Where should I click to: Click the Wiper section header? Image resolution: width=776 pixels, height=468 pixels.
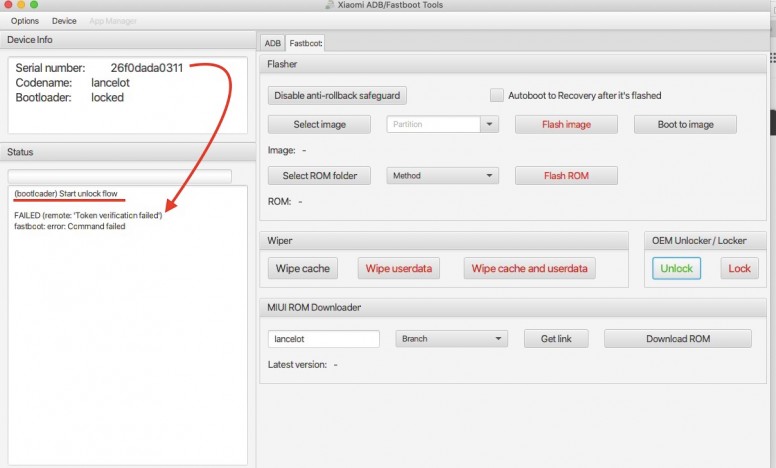click(444, 240)
